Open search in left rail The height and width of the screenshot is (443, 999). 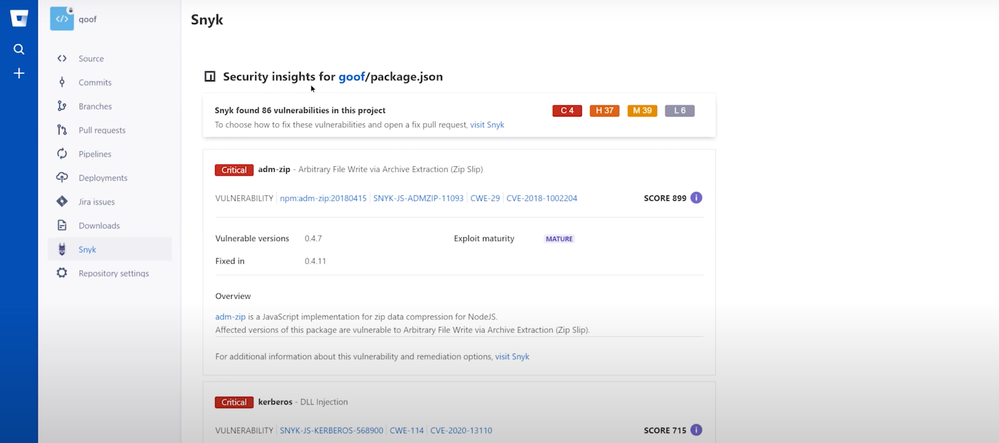pos(19,49)
